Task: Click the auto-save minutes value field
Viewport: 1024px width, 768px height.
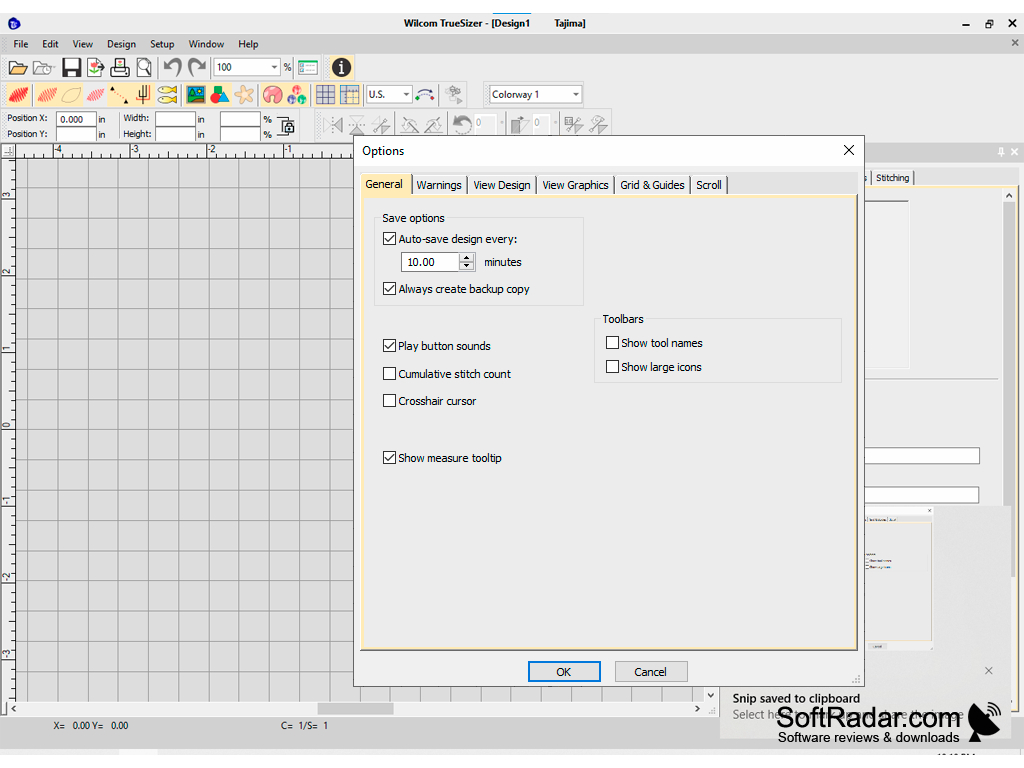Action: [430, 262]
